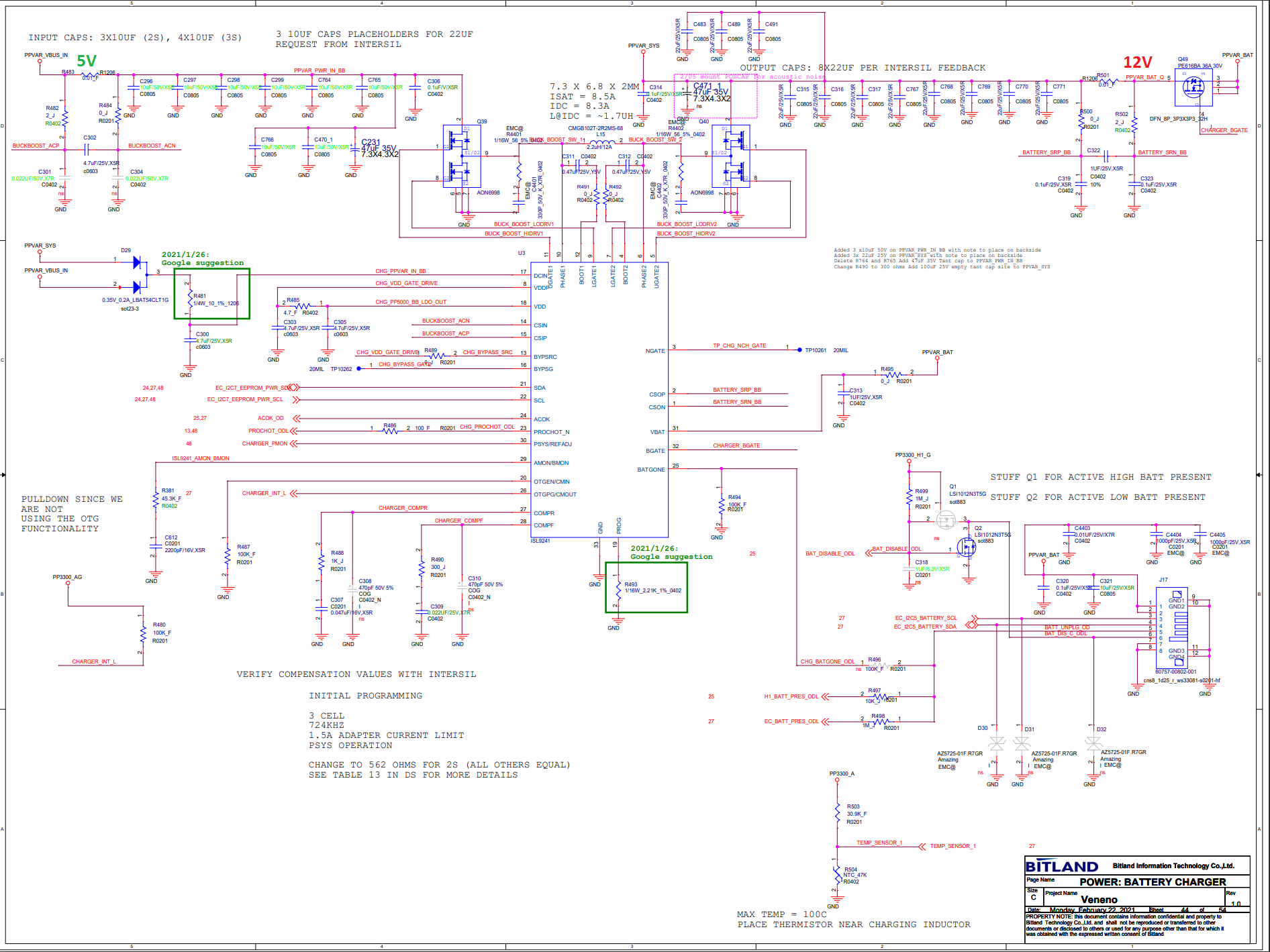Click the CHARGER_BGATE net label at pin 32
The height and width of the screenshot is (952, 1270).
tap(736, 445)
